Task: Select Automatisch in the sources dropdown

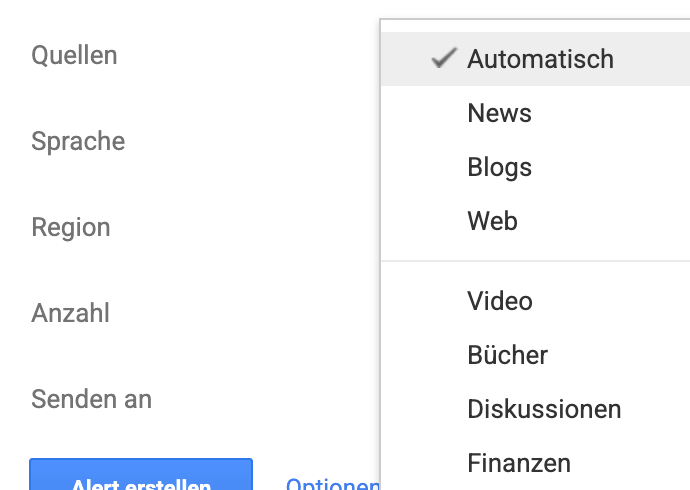Action: (540, 59)
